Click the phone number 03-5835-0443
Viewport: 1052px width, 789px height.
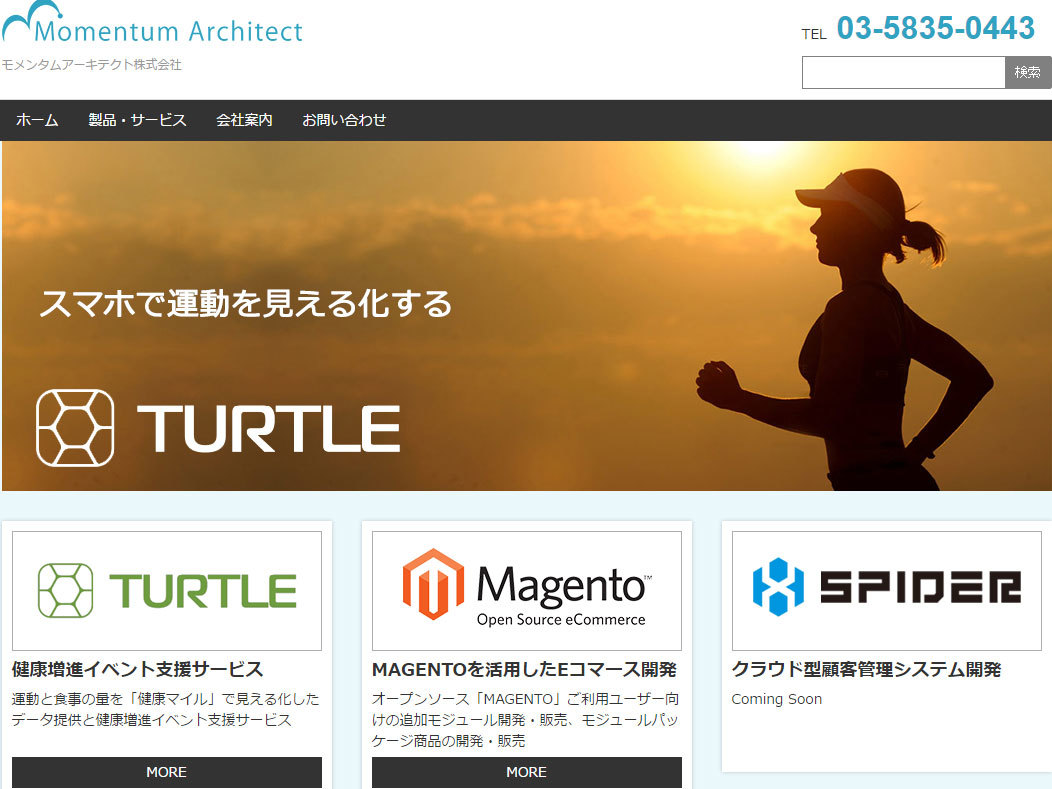click(x=935, y=28)
